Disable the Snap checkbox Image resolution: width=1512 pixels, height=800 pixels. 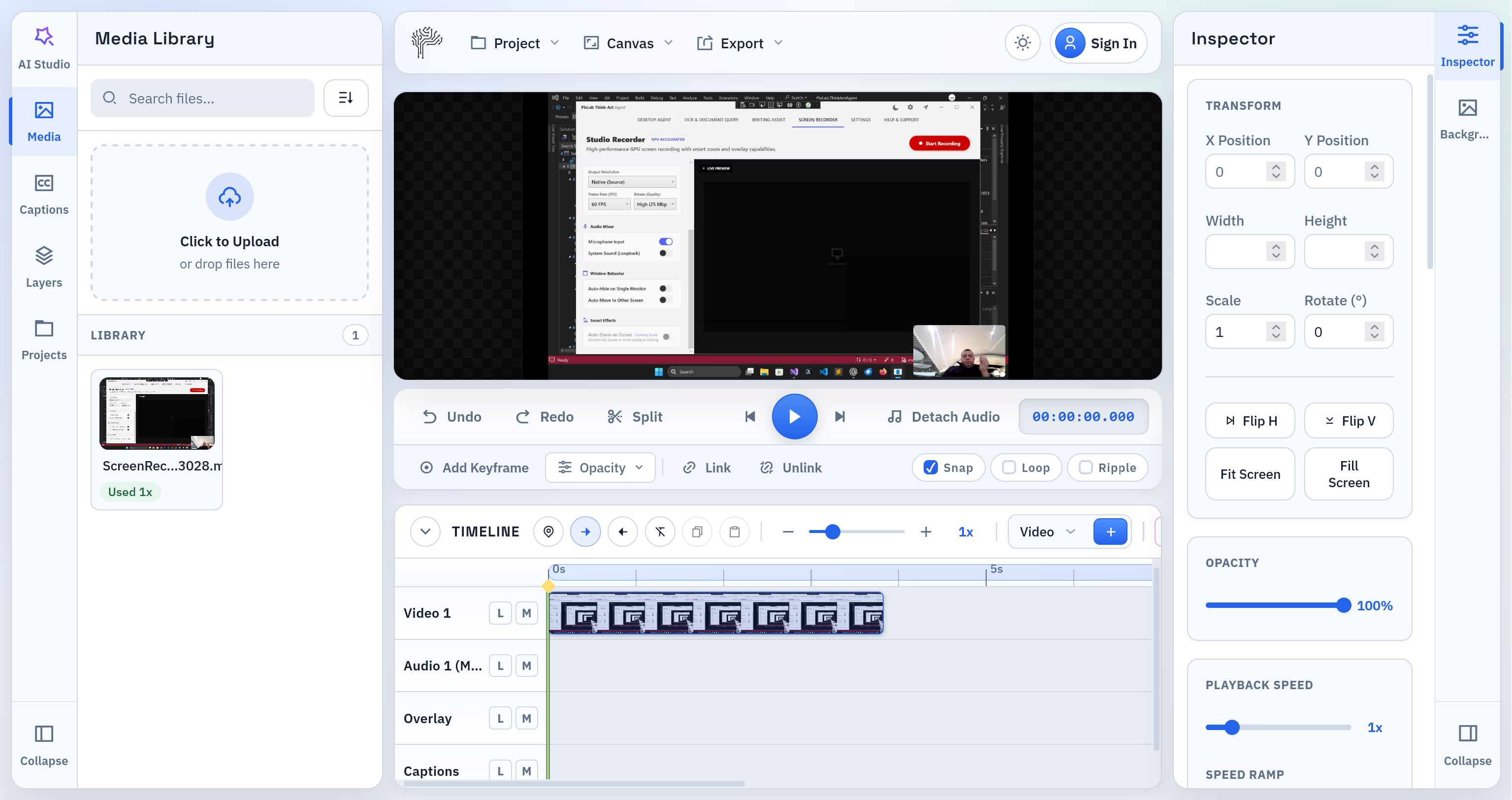coord(931,467)
